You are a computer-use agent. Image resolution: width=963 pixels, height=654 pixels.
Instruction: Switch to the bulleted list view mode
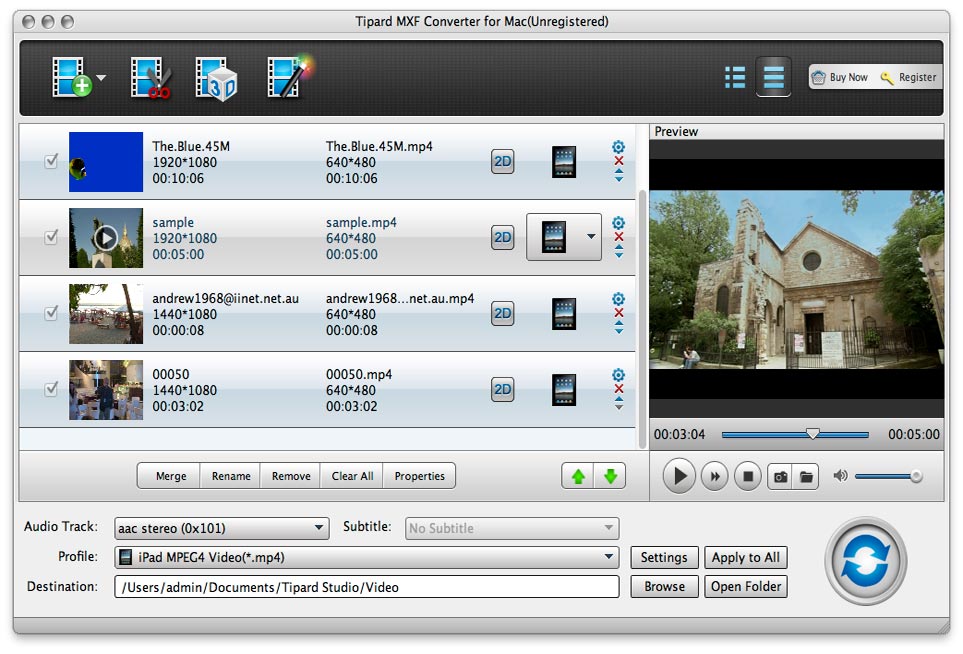coord(735,78)
